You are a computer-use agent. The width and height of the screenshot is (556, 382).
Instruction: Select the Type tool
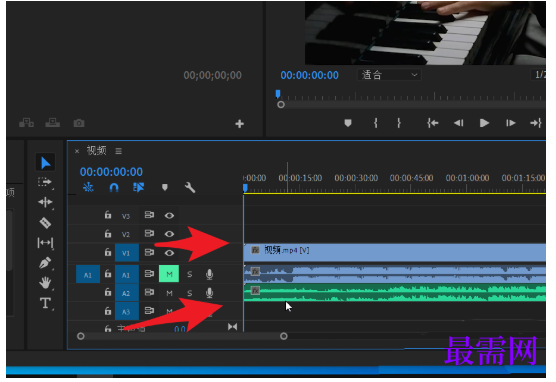pos(45,303)
